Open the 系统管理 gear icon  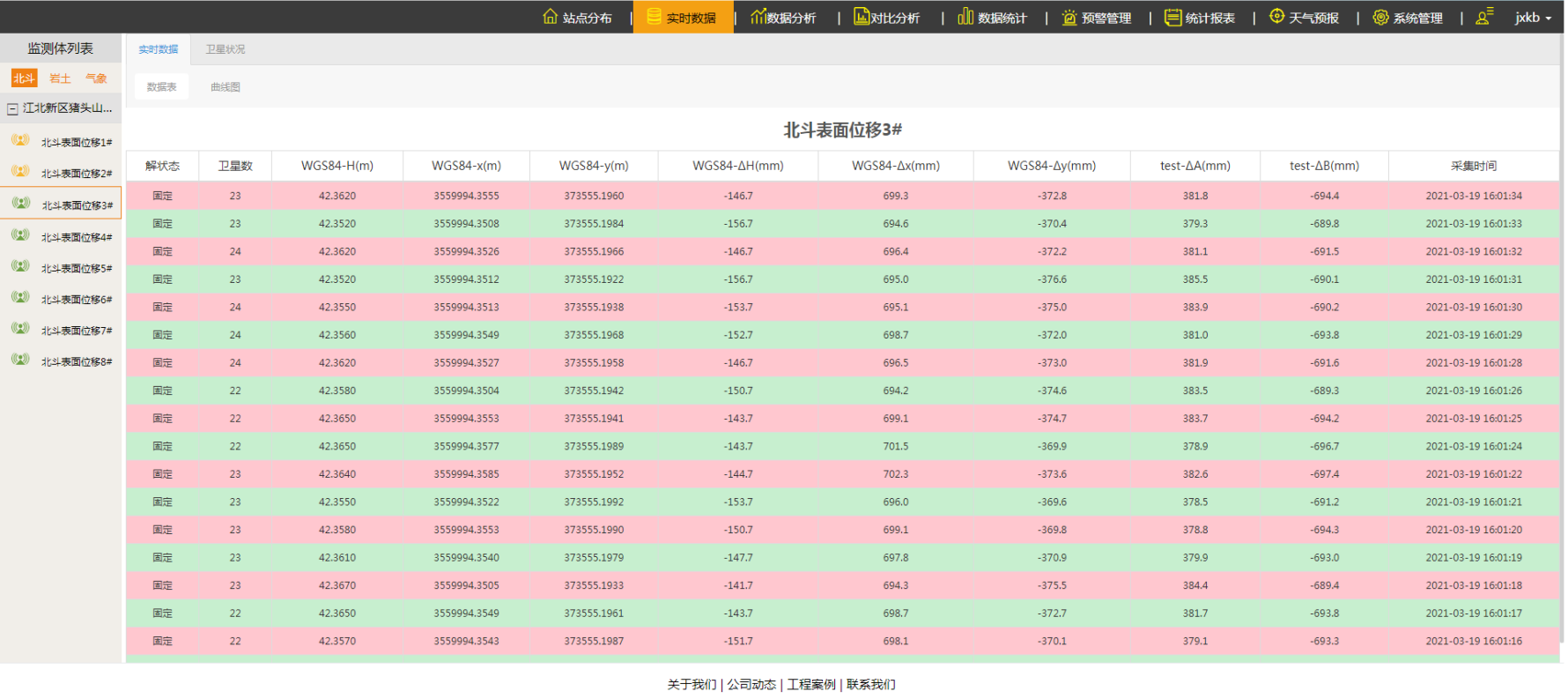1380,18
